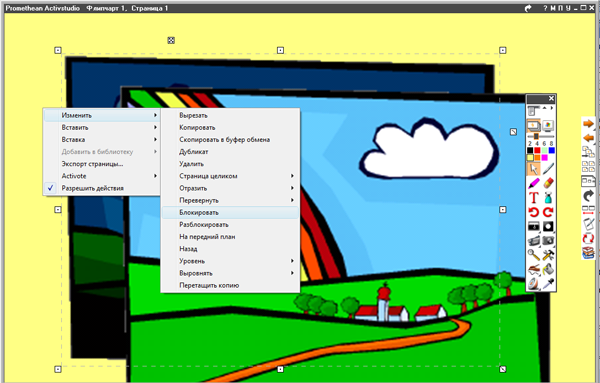600x383 pixels.
Task: Activate the Revealer blind tool
Action: tap(533, 227)
